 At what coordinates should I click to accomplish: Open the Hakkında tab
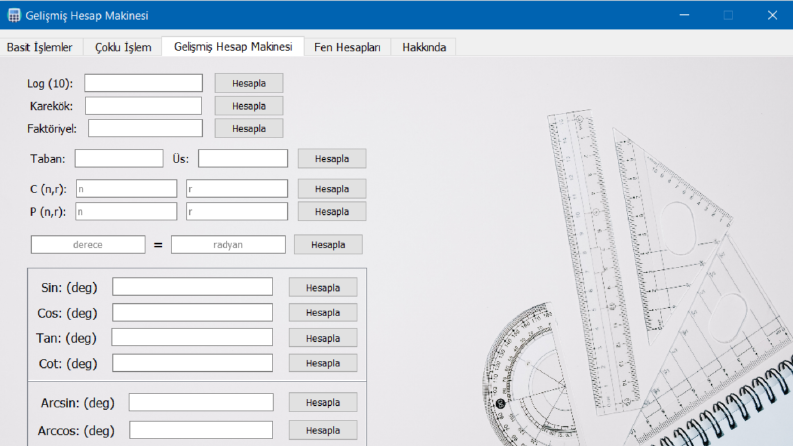coord(424,47)
